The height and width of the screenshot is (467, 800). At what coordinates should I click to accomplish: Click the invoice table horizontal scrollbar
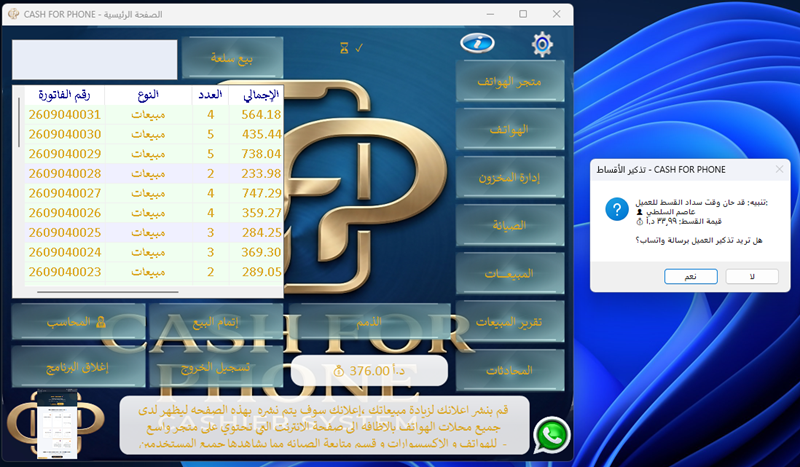tap(108, 292)
